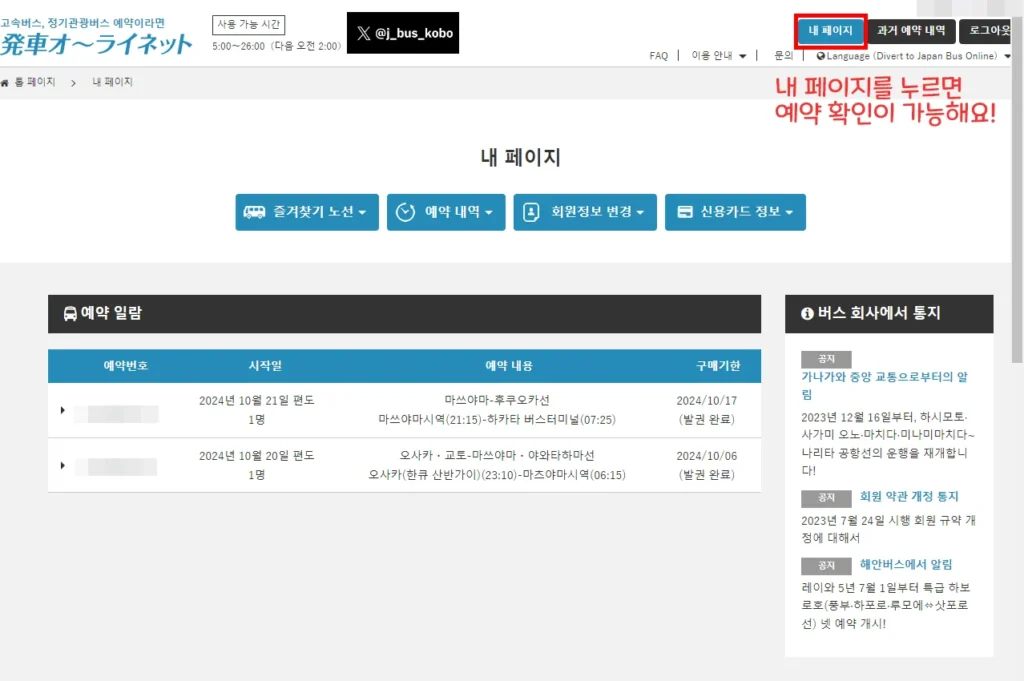
Task: Click the page vertical scrollbar
Action: click(x=1017, y=200)
